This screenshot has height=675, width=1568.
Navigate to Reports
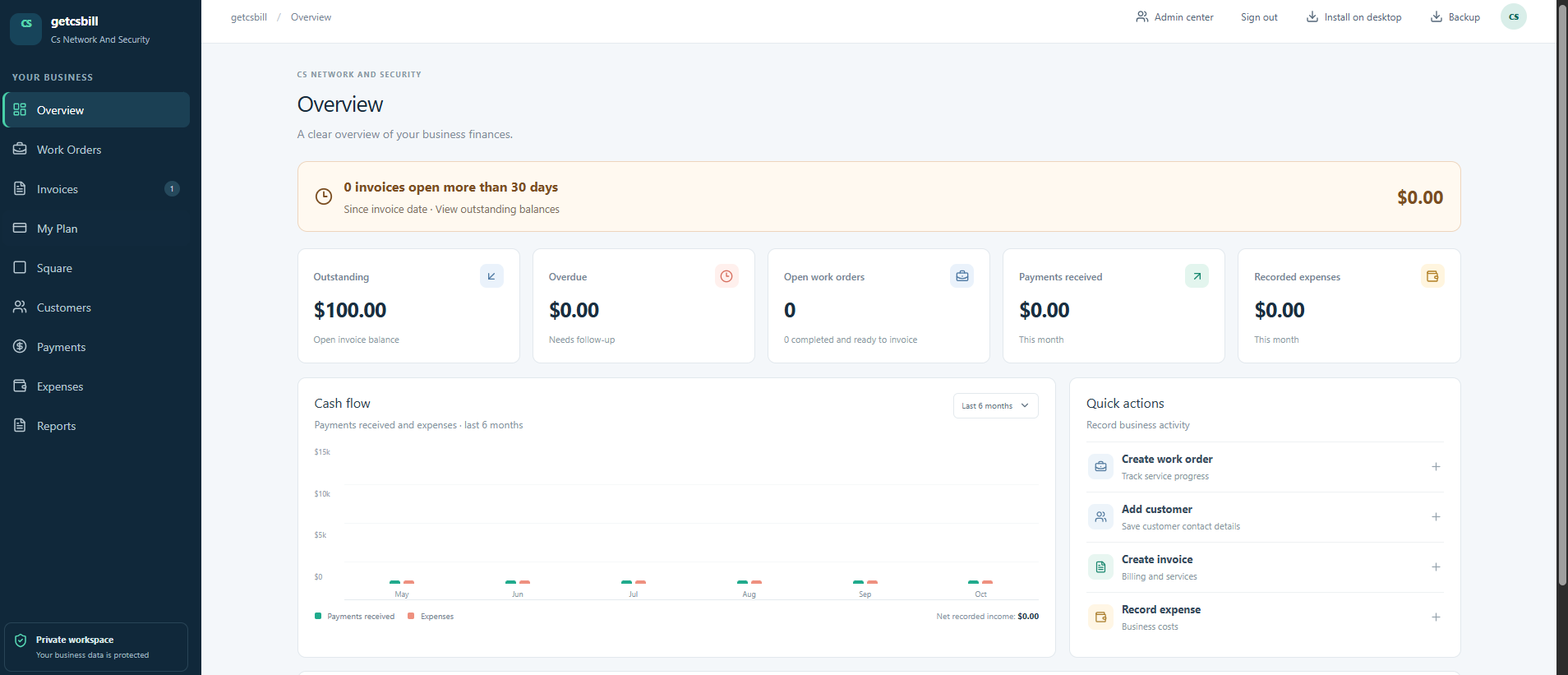point(97,426)
